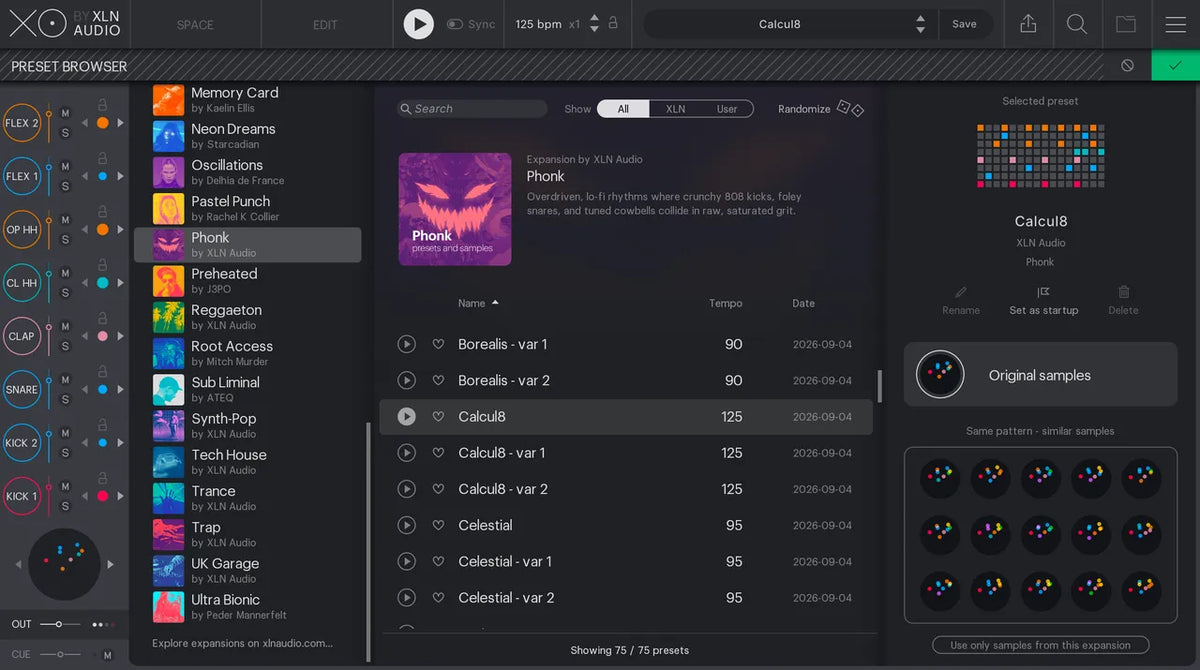Viewport: 1200px width, 670px height.
Task: Open the hamburger main menu
Action: [1175, 24]
